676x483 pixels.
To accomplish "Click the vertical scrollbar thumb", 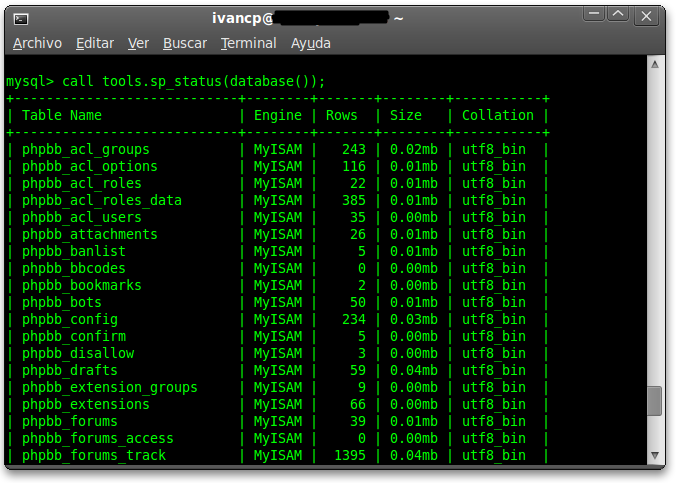I will point(655,401).
